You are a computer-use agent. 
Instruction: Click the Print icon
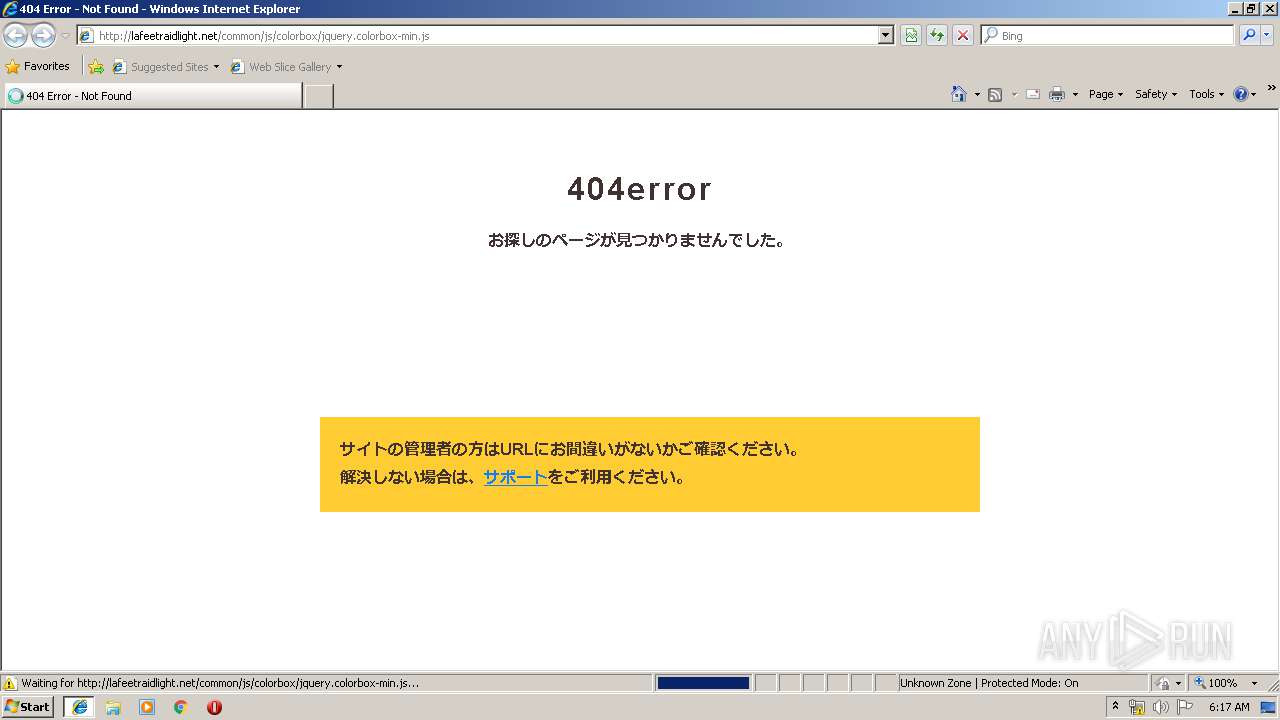(x=1057, y=94)
